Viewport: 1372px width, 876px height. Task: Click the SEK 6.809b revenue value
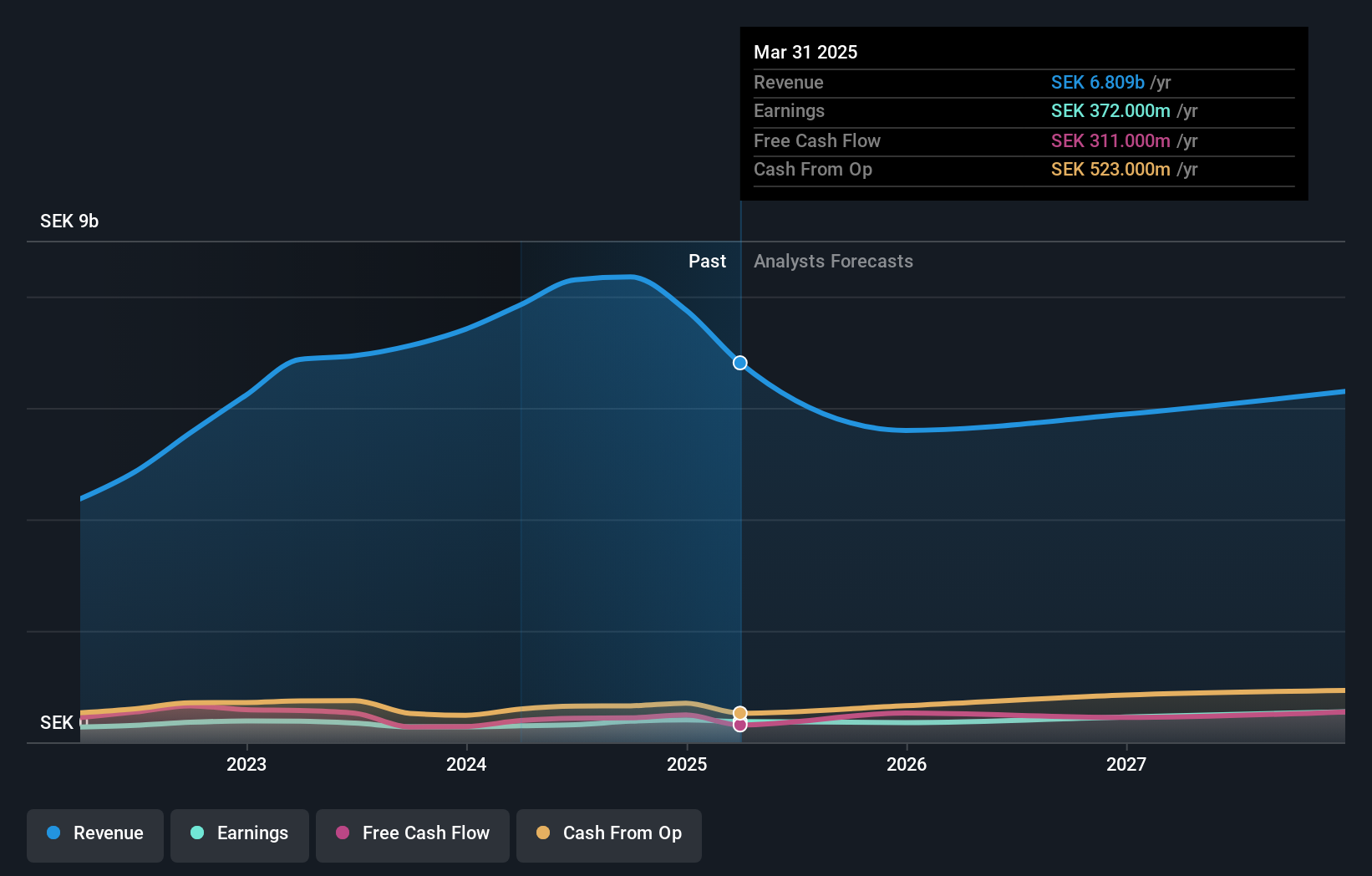point(1097,82)
